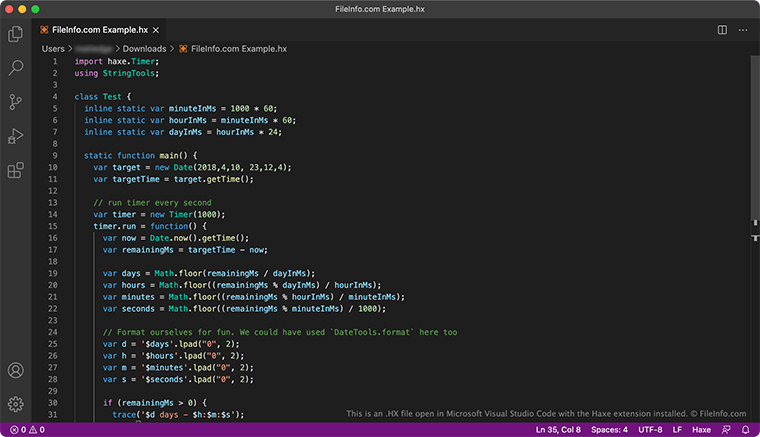Viewport: 760px width, 437px height.
Task: Click the notifications bell in status bar
Action: coord(745,430)
